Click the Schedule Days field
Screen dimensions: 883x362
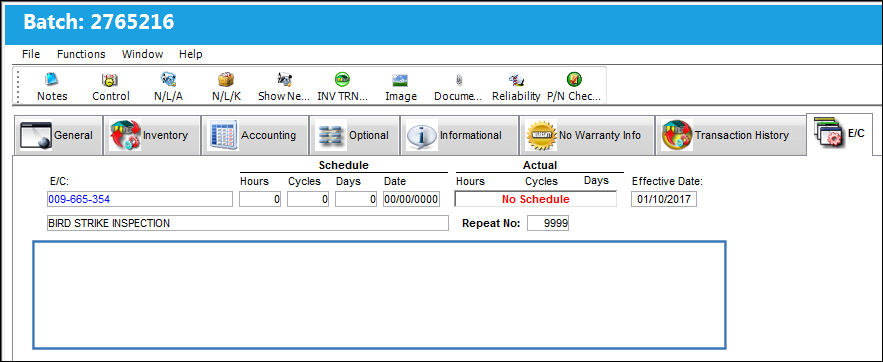(356, 199)
